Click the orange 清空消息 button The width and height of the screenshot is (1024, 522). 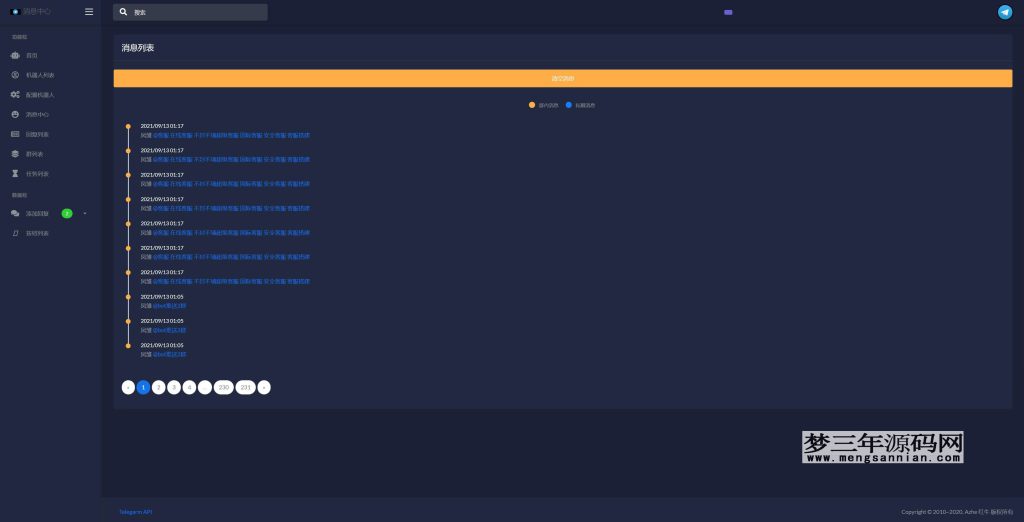pos(562,78)
